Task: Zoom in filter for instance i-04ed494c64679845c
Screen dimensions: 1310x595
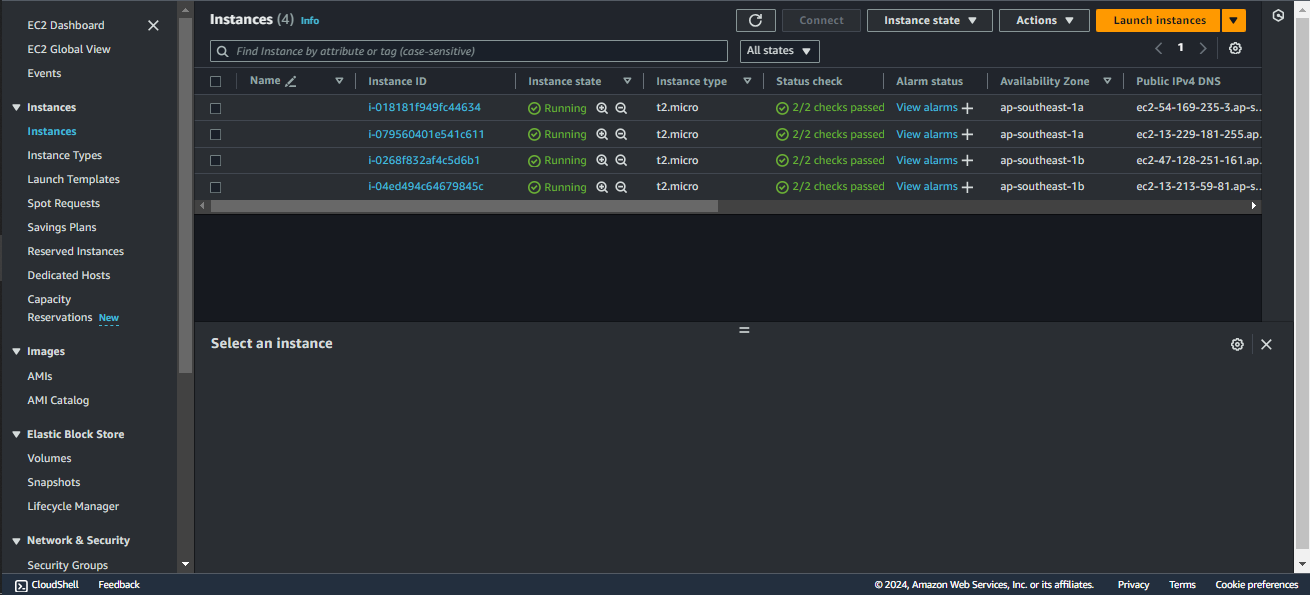Action: tap(602, 187)
